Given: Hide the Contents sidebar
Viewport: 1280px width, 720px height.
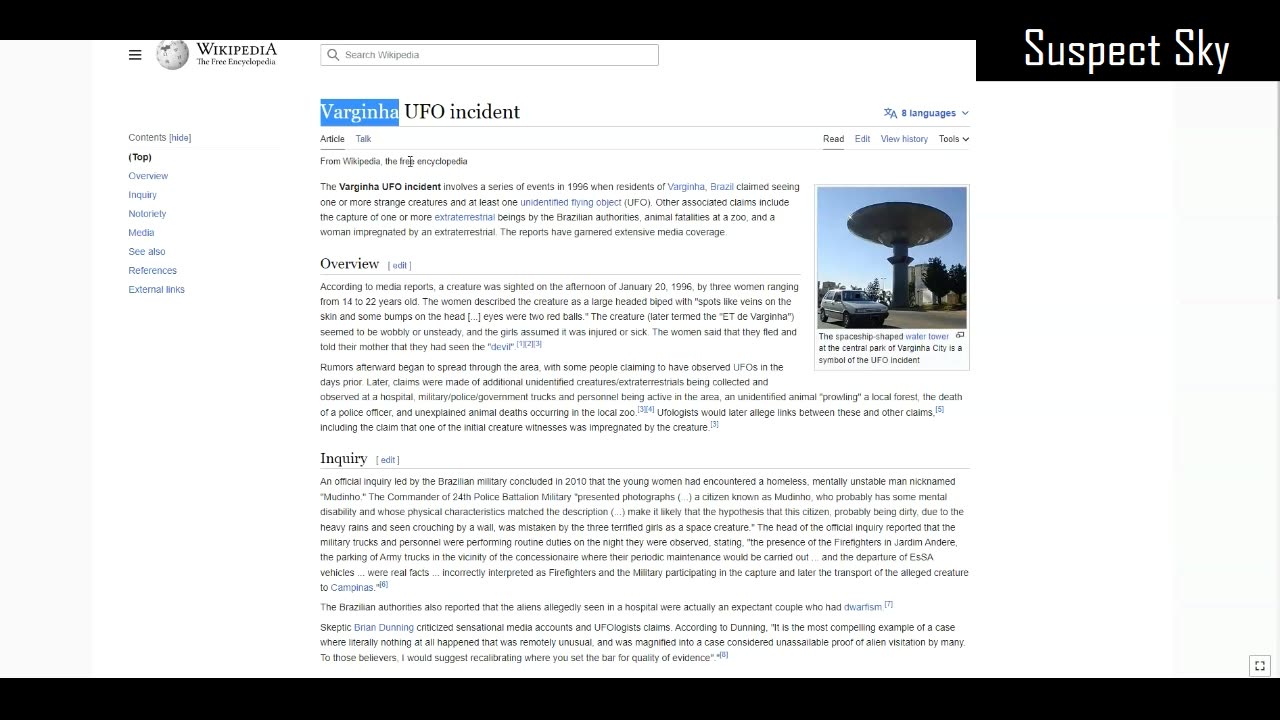Looking at the screenshot, I should tap(180, 138).
